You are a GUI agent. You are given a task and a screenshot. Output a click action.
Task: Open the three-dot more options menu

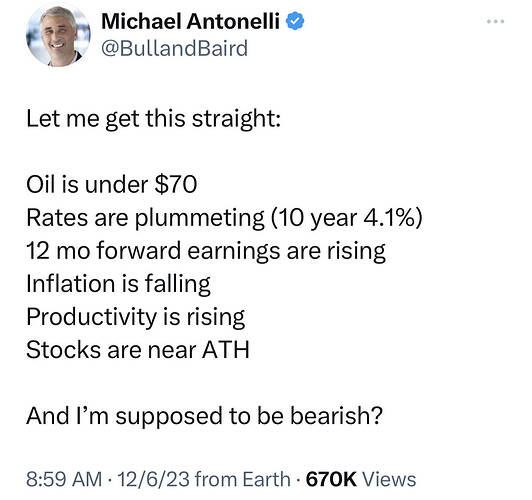(x=495, y=21)
